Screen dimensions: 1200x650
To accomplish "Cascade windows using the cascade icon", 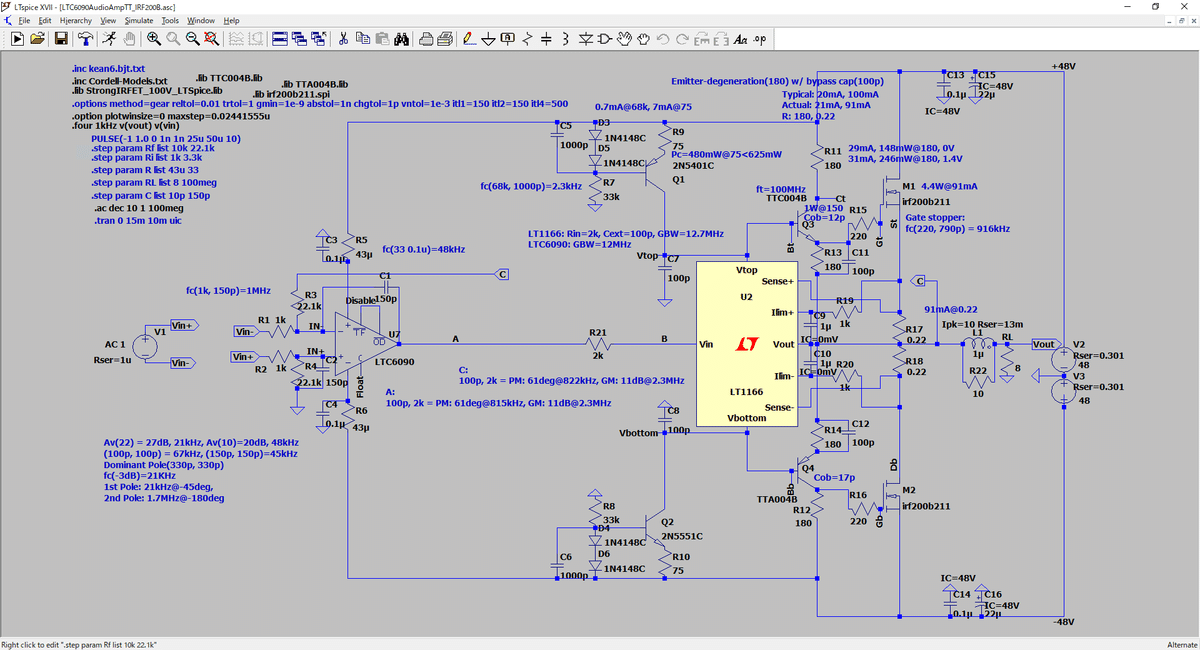I will (300, 39).
